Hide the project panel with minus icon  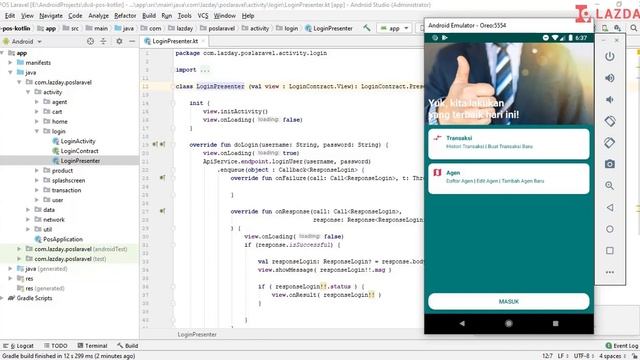pyautogui.click(x=132, y=41)
